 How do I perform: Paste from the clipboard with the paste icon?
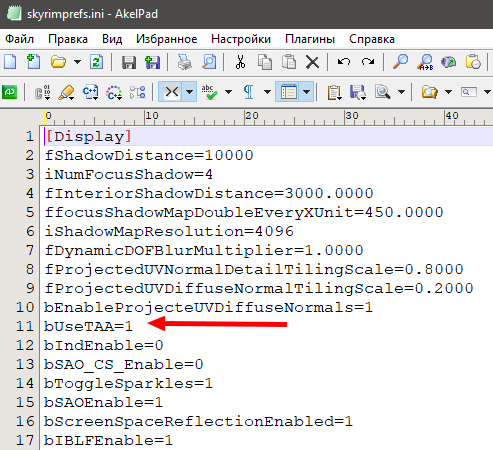point(289,62)
